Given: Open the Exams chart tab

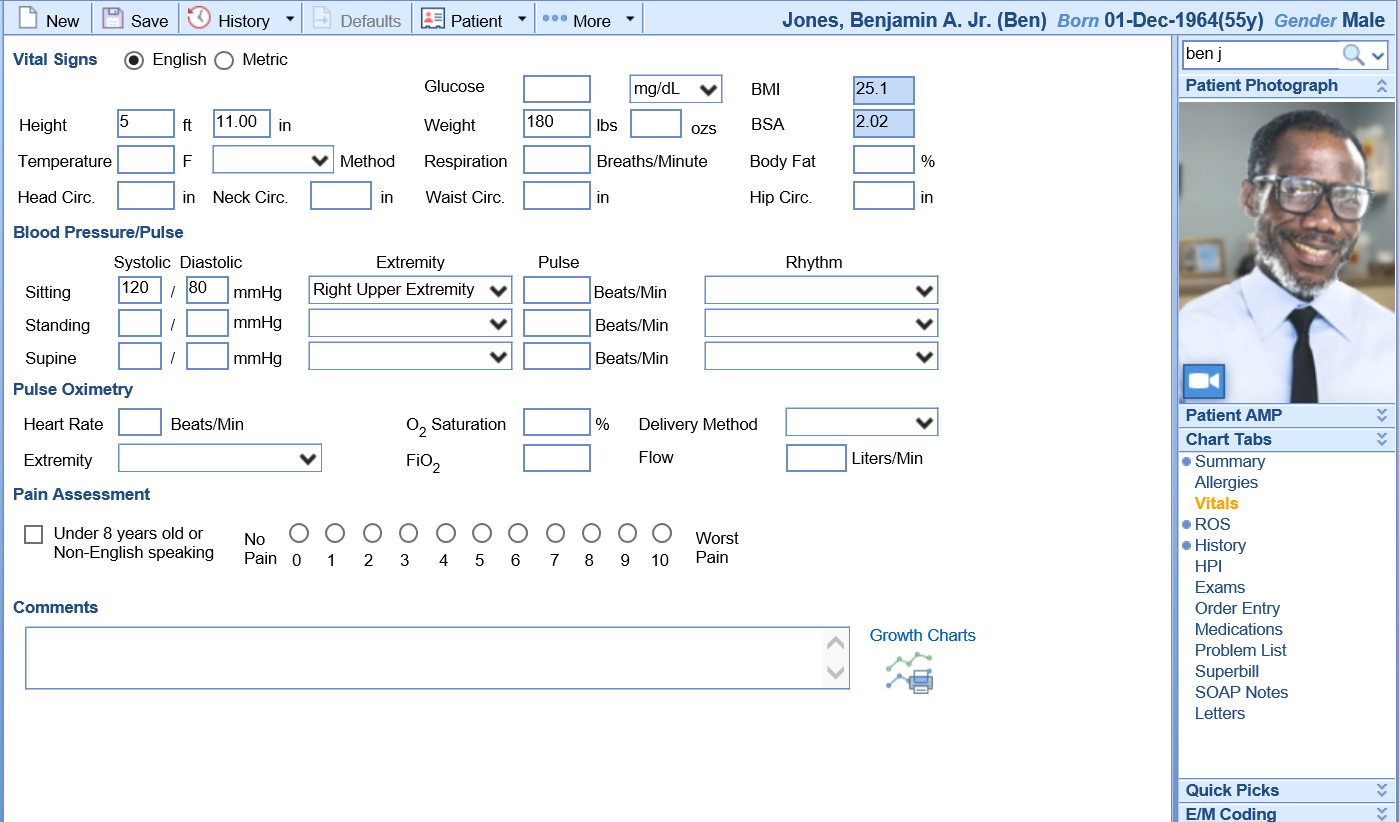Looking at the screenshot, I should 1220,587.
